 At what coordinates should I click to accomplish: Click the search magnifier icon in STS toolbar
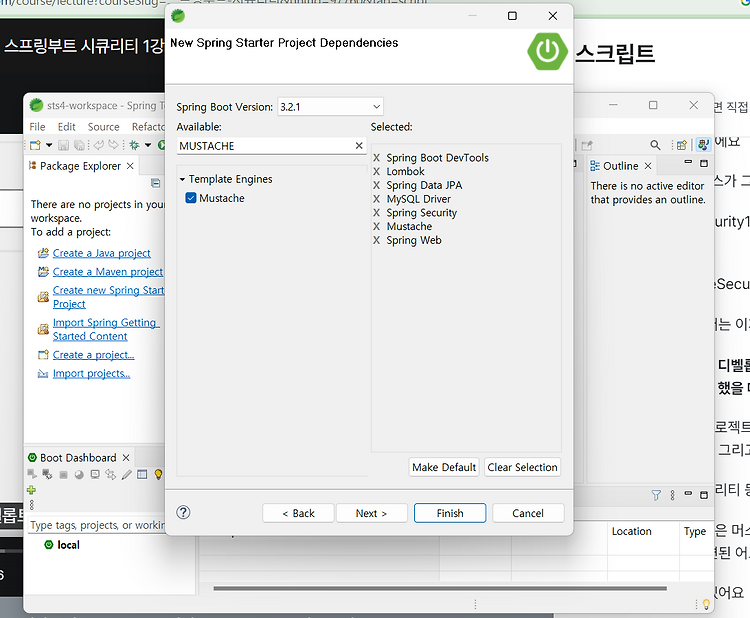tap(655, 145)
